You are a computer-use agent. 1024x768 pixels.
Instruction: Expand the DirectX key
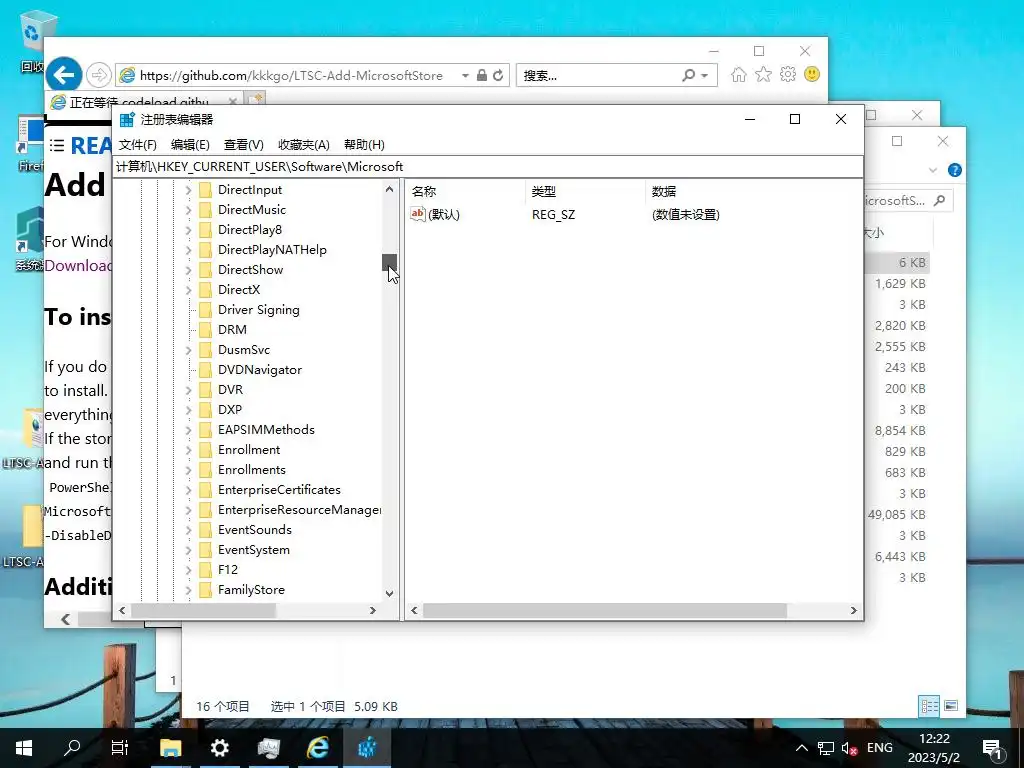pyautogui.click(x=189, y=290)
